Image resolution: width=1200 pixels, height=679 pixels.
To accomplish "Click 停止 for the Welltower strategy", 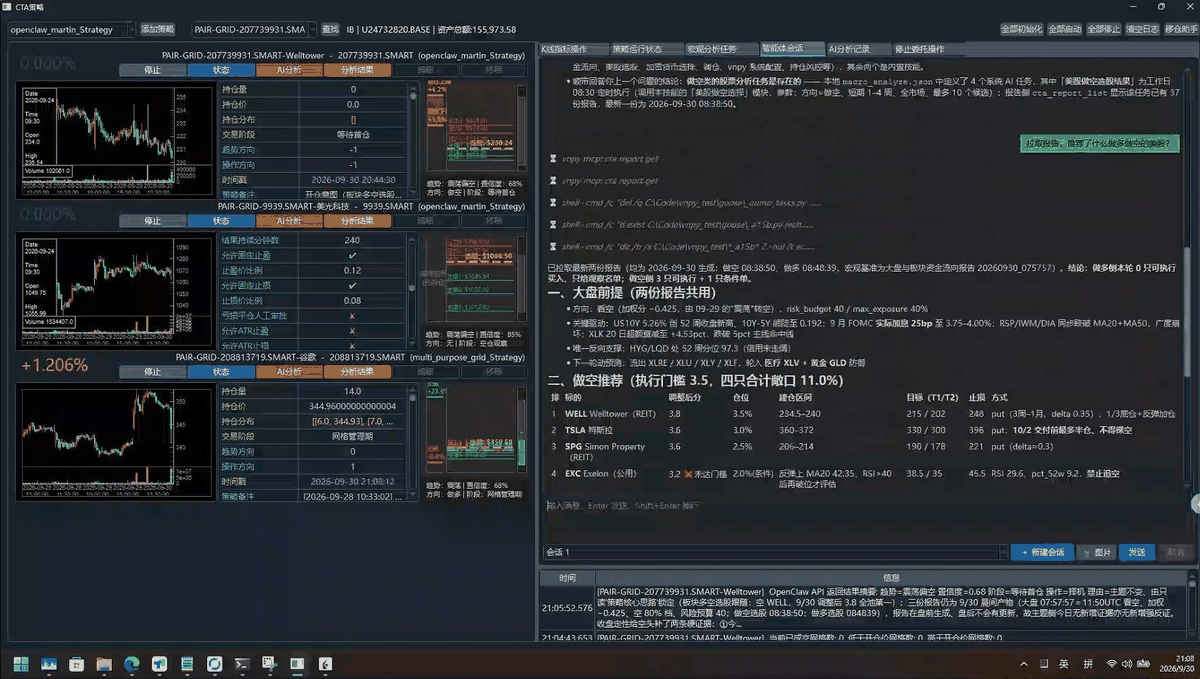I will [x=152, y=70].
